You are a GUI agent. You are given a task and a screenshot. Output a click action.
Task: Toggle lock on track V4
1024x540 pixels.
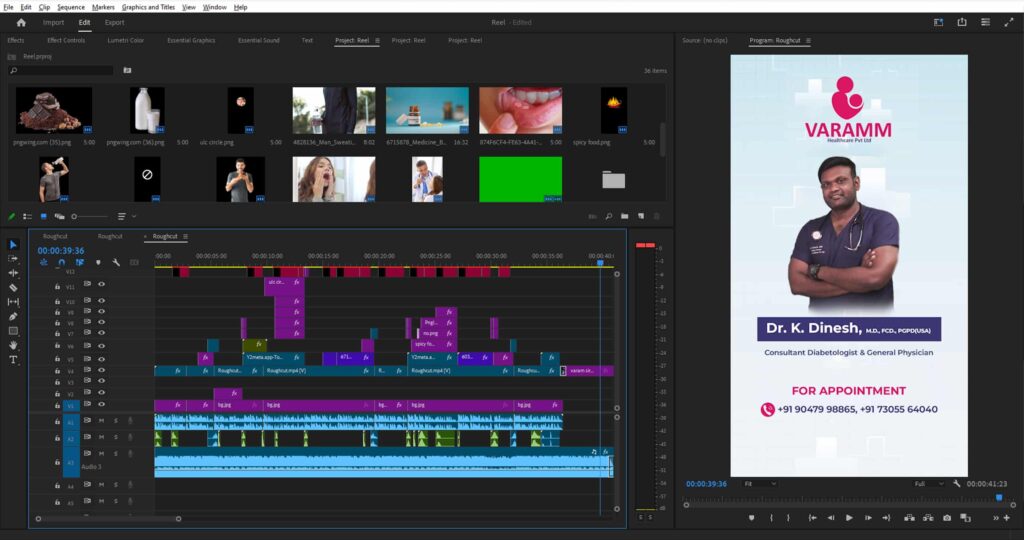coord(57,370)
